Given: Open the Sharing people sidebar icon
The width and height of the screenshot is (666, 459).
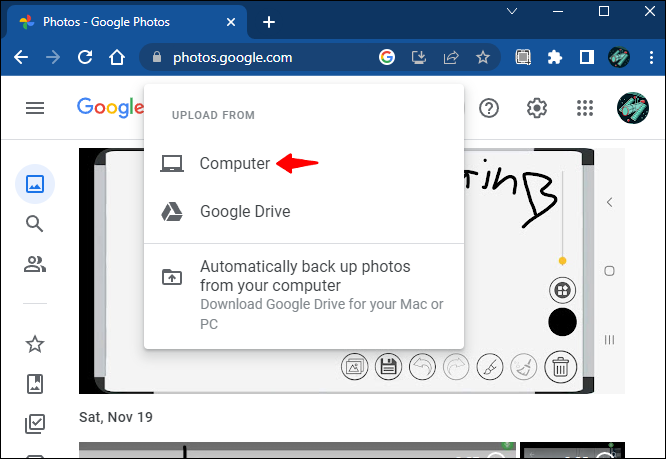Looking at the screenshot, I should tap(35, 264).
